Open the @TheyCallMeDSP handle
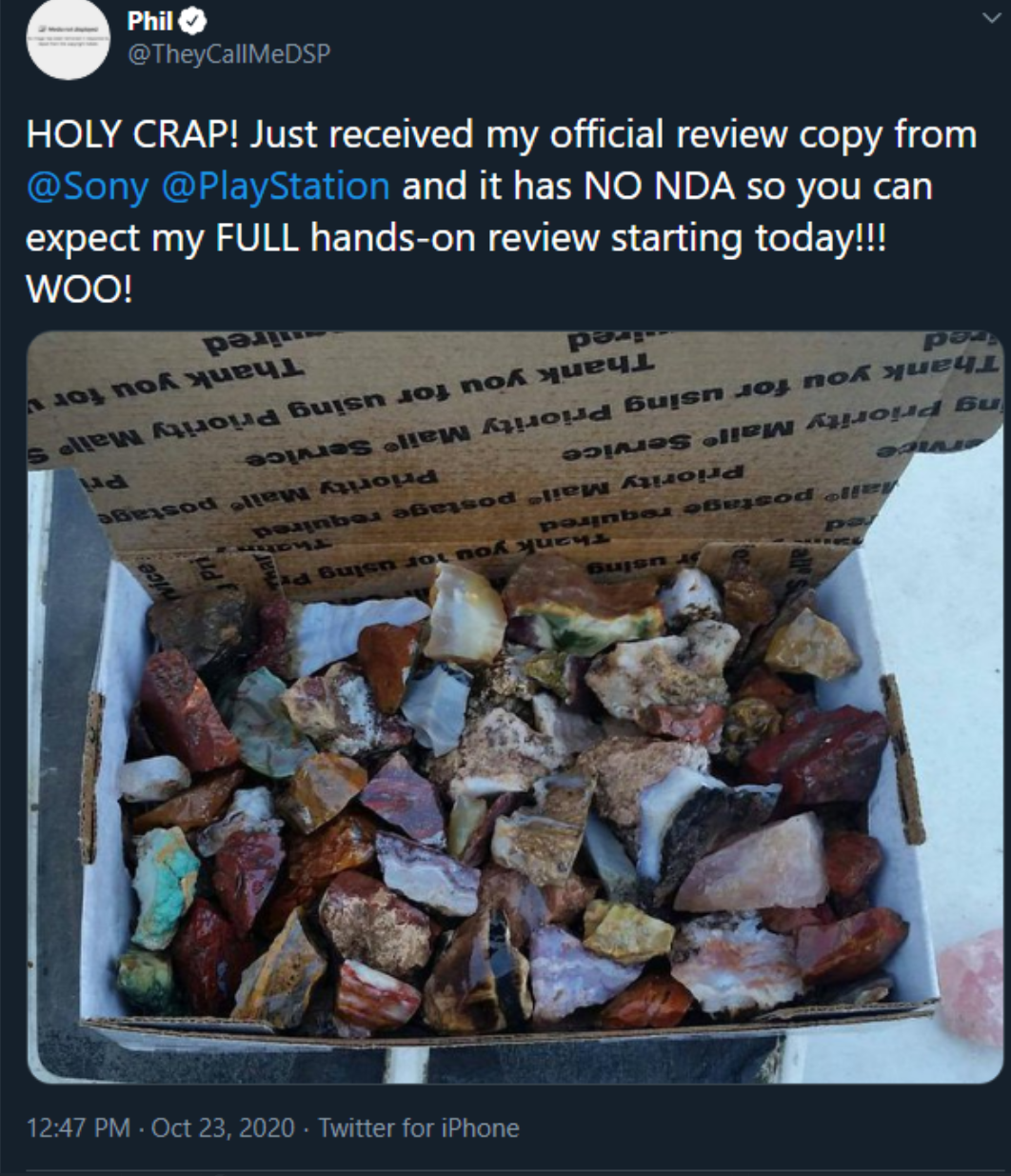This screenshot has width=1011, height=1176. click(228, 53)
